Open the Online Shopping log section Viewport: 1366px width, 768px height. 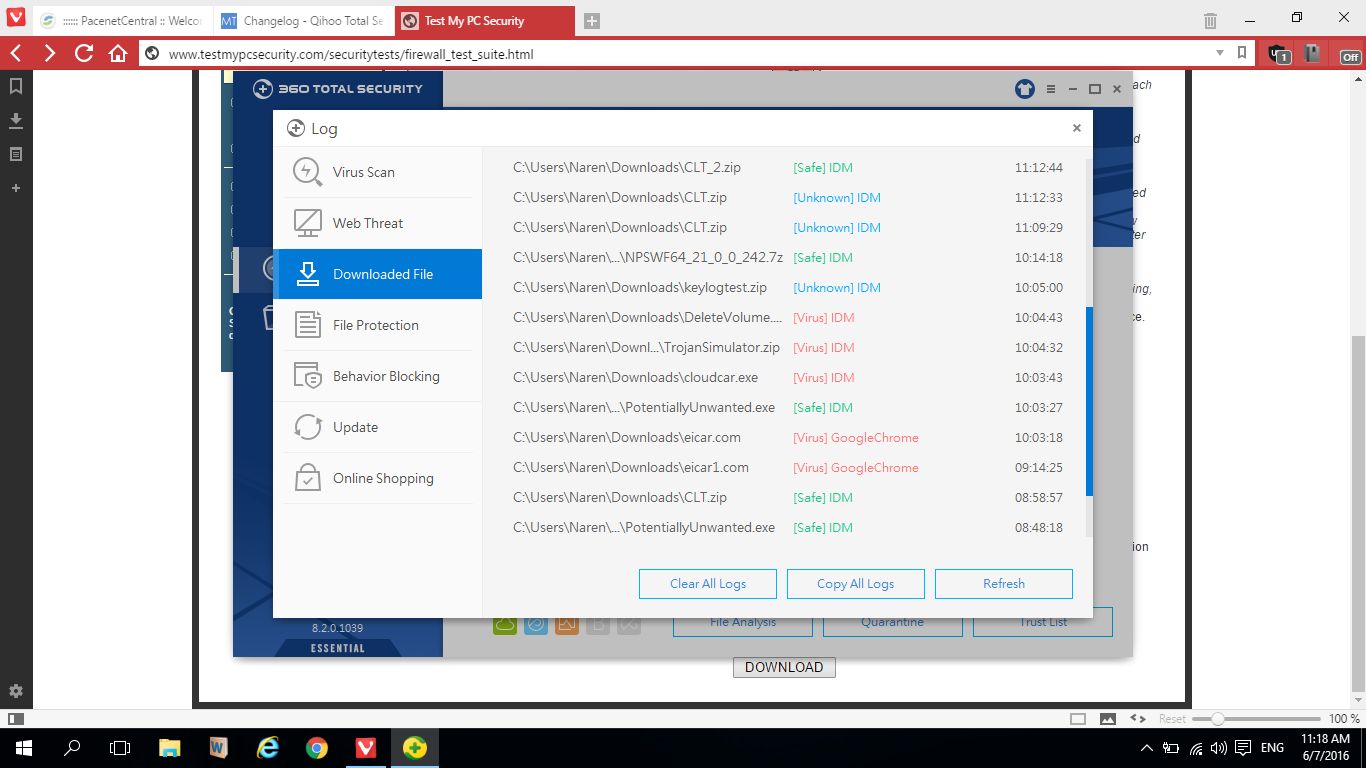(377, 478)
